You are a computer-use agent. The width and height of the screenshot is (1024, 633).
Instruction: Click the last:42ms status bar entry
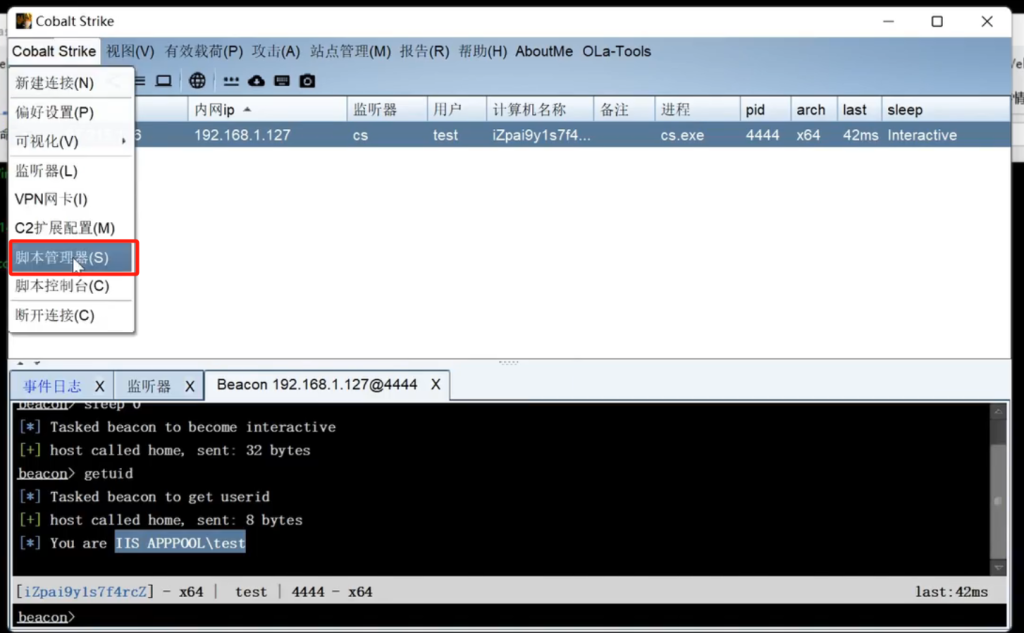click(952, 592)
